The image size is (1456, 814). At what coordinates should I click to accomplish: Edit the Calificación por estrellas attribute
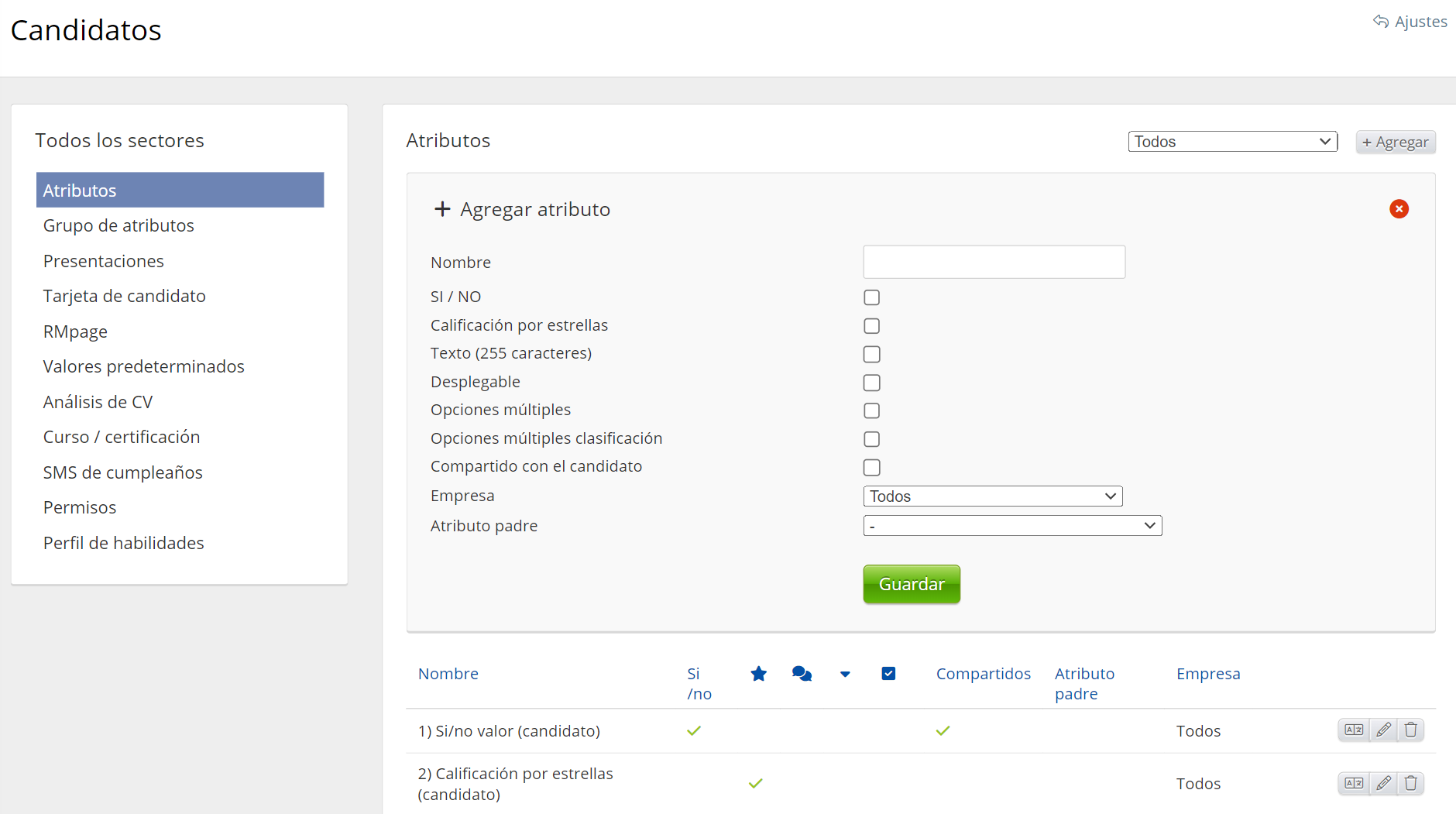1383,783
